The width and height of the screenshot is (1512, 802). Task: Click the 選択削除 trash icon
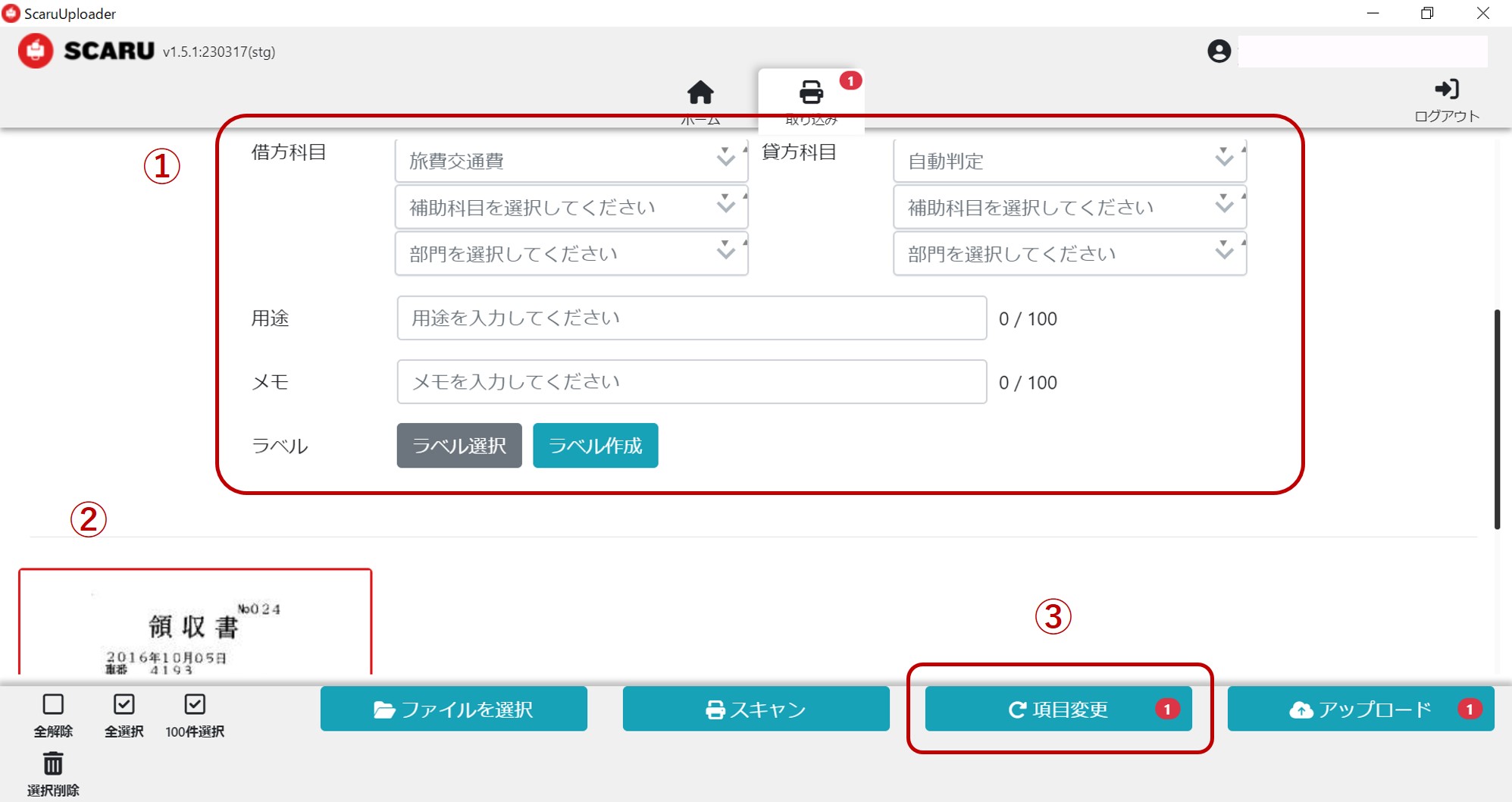click(x=53, y=763)
